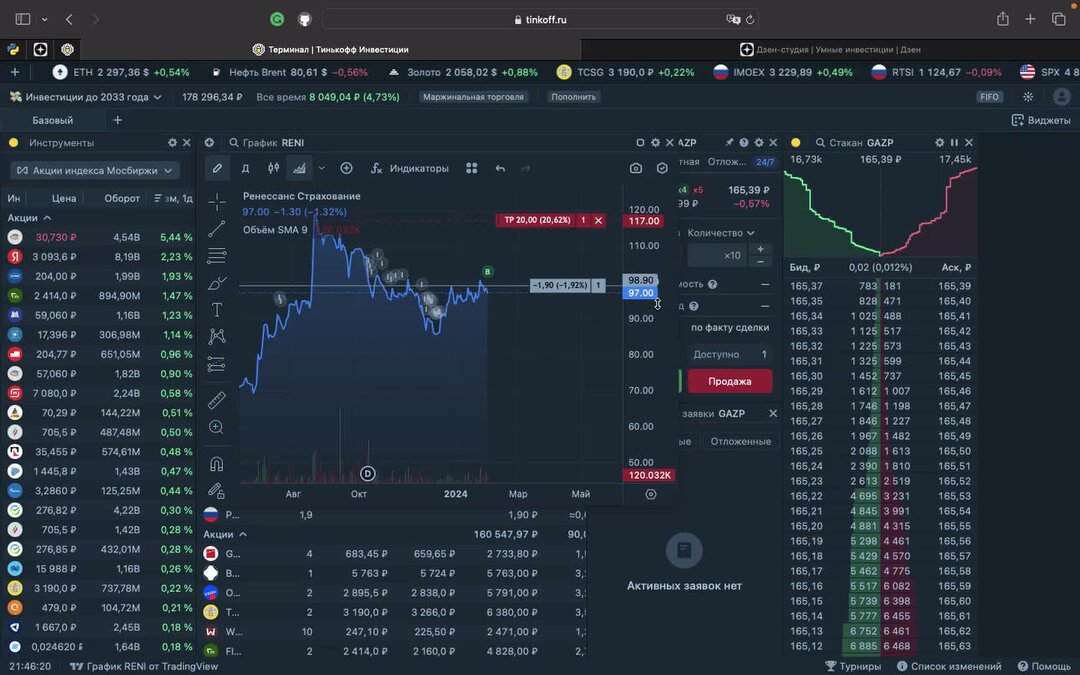Click the hexagon shield icon in chart toolbar
1080x675 pixels.
662,168
